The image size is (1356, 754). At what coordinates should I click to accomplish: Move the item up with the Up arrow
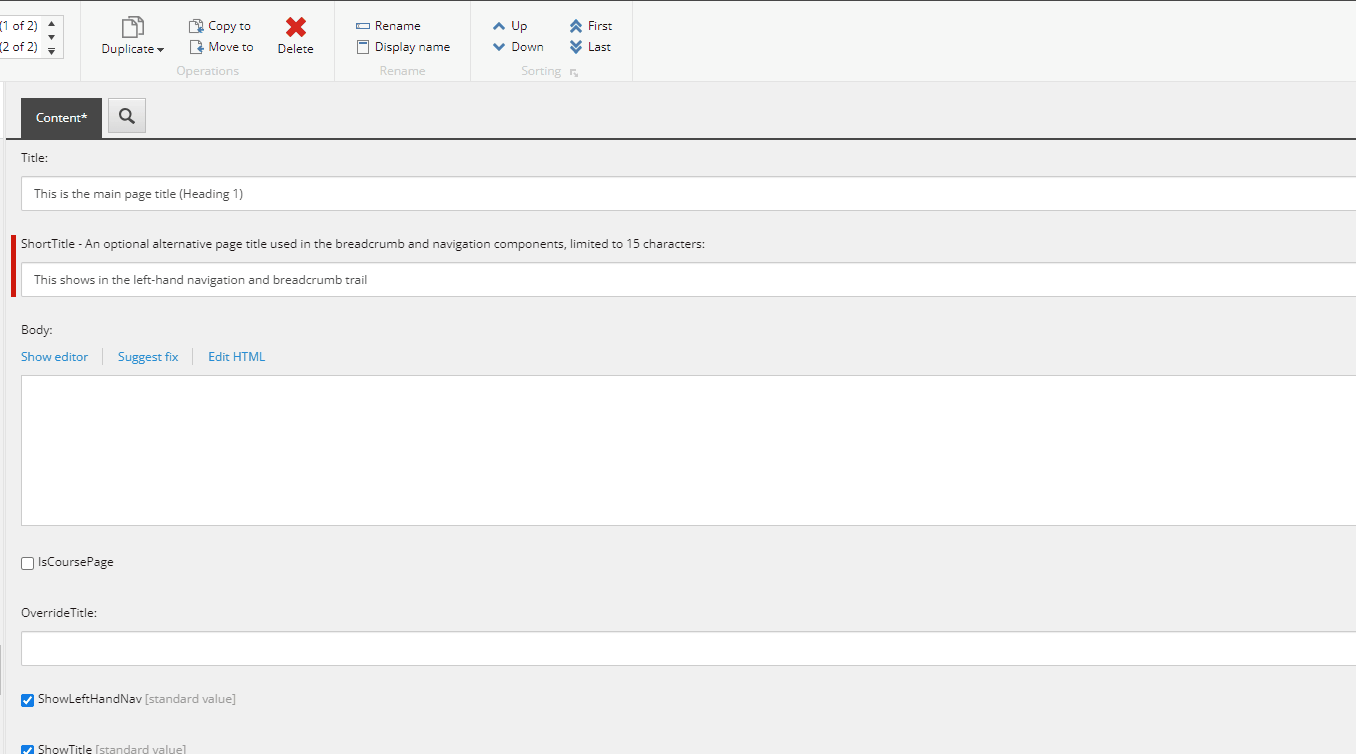500,25
